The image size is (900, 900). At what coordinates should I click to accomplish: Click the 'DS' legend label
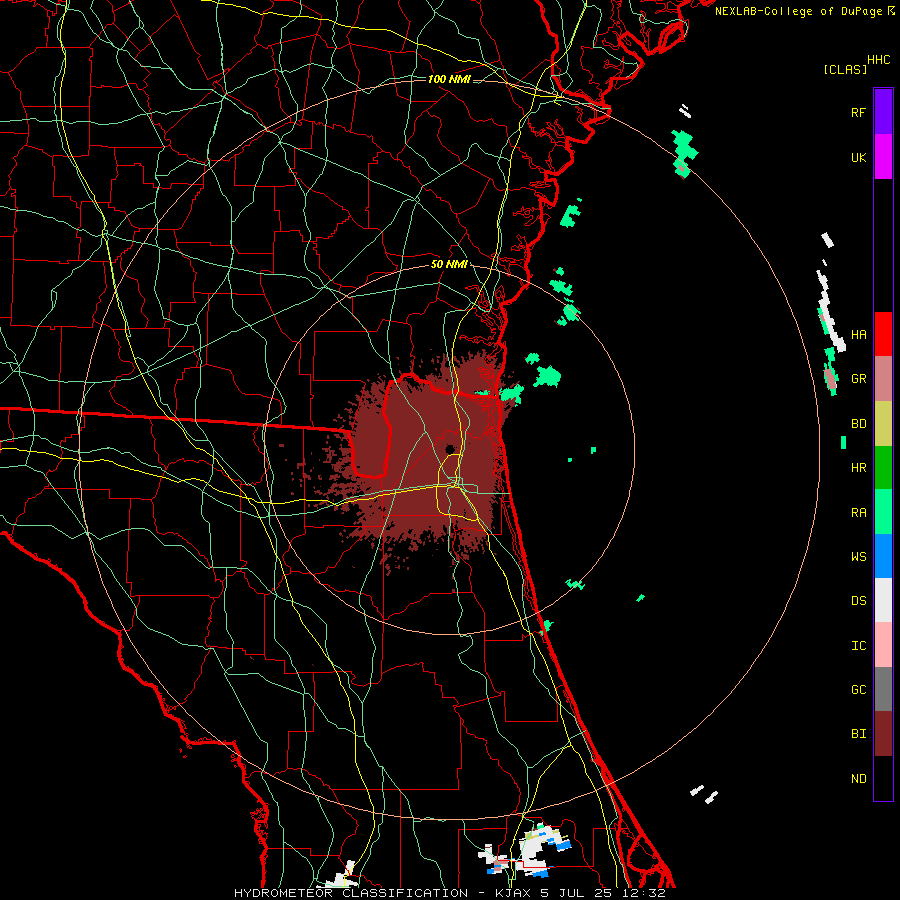coord(858,601)
